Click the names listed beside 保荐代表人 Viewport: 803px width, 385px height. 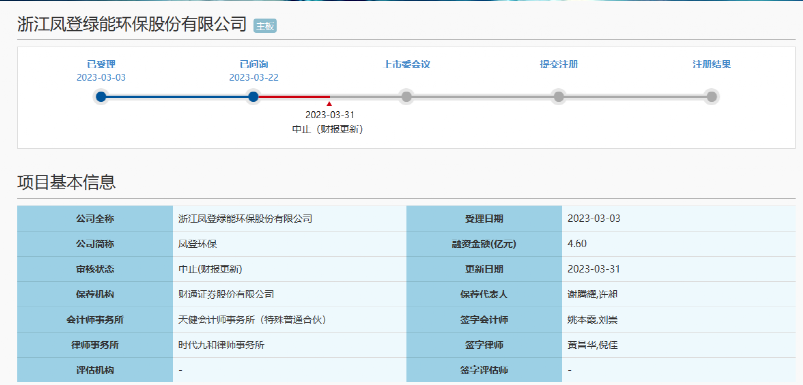pos(593,294)
